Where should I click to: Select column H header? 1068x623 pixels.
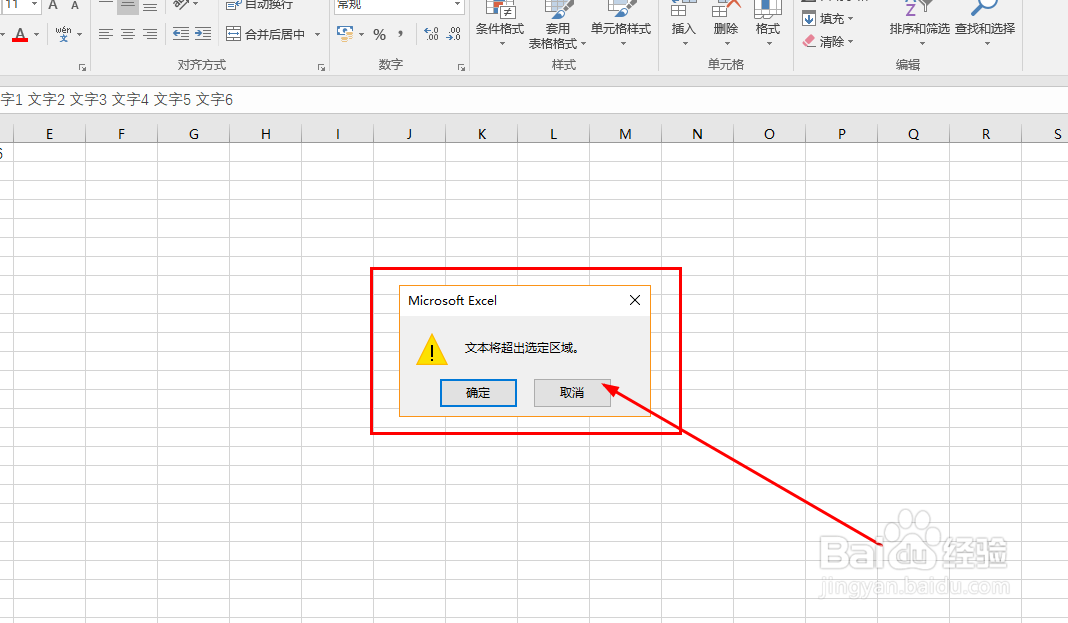click(266, 134)
